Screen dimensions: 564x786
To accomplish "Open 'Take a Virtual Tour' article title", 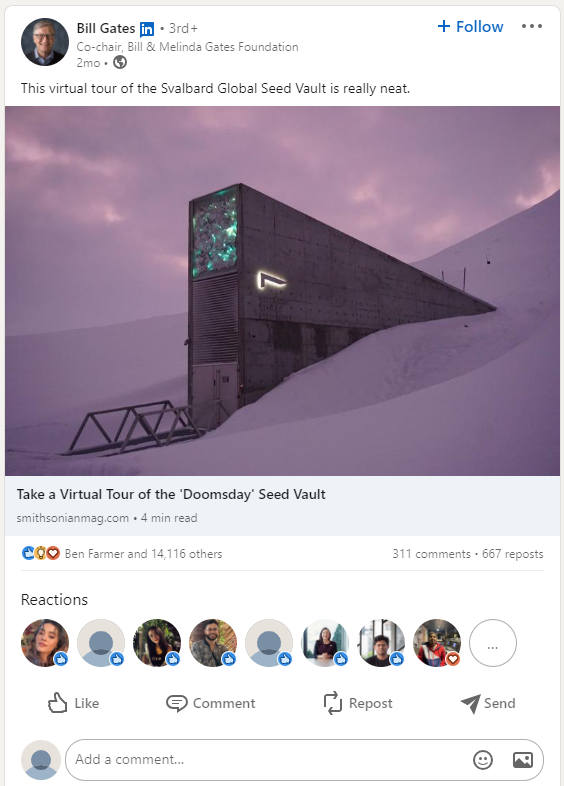I will (171, 494).
